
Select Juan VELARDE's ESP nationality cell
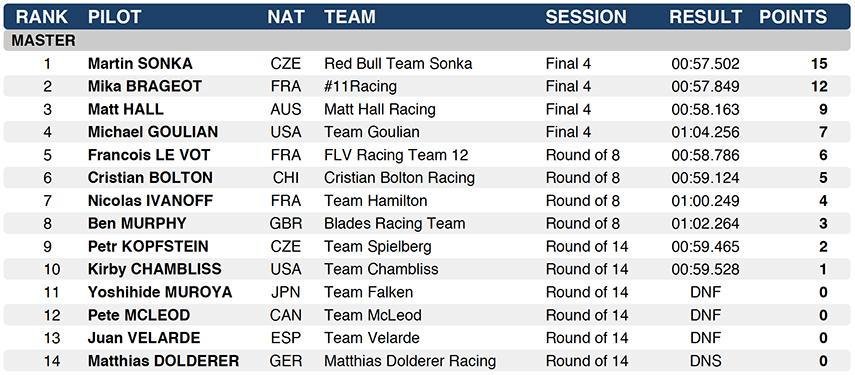tap(286, 338)
